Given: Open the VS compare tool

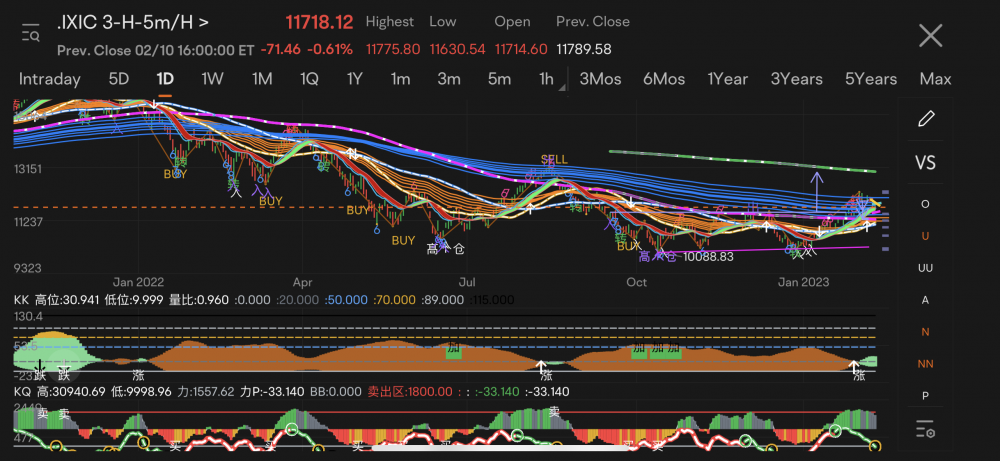Looking at the screenshot, I should pos(926,162).
